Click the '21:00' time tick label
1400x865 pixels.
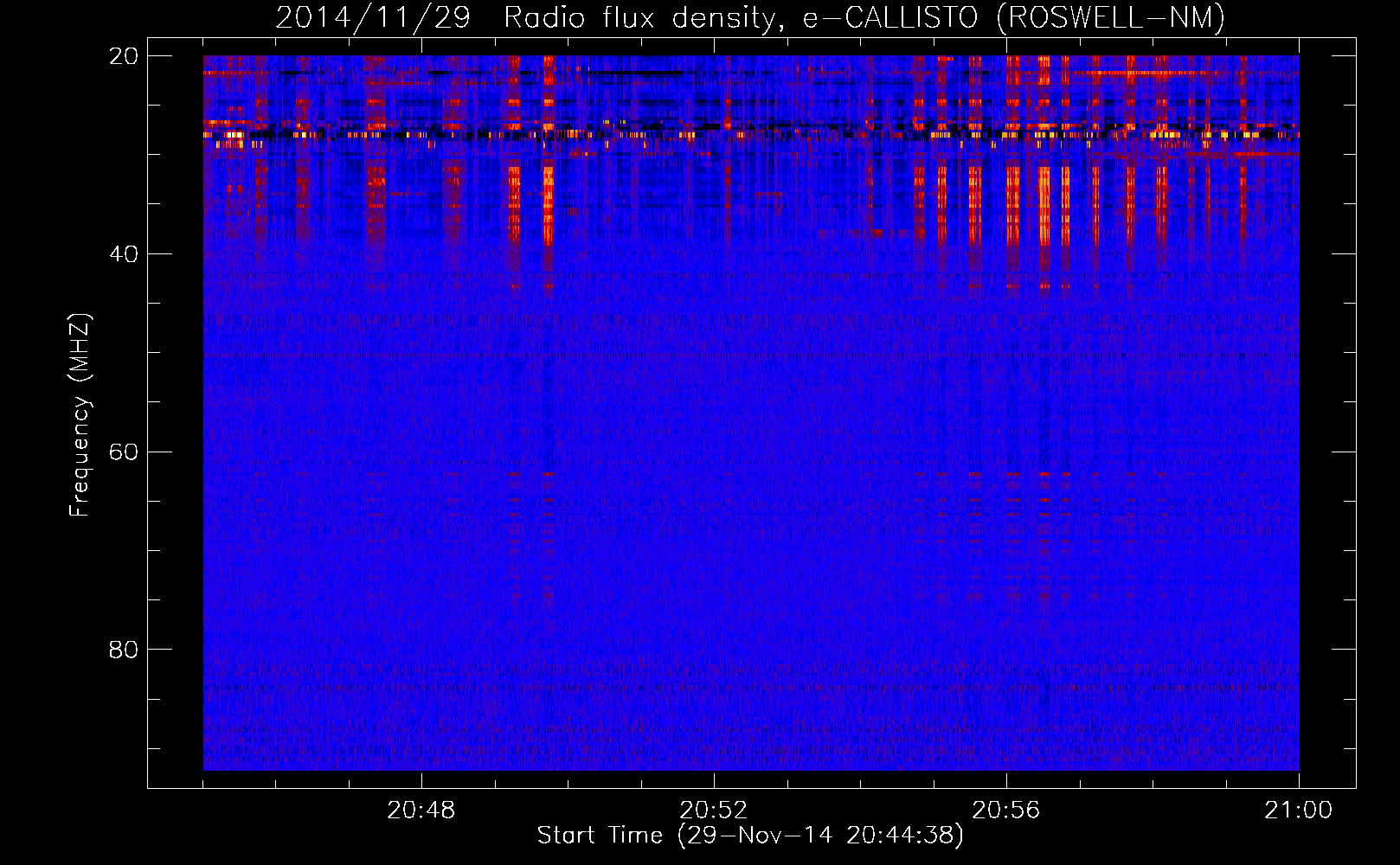click(x=1298, y=811)
